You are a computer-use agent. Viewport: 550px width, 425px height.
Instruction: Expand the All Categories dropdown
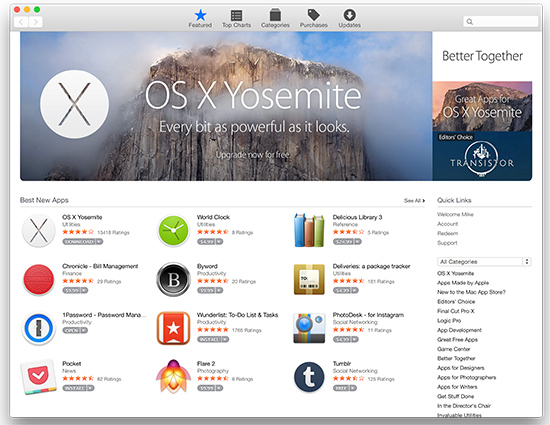click(x=484, y=262)
